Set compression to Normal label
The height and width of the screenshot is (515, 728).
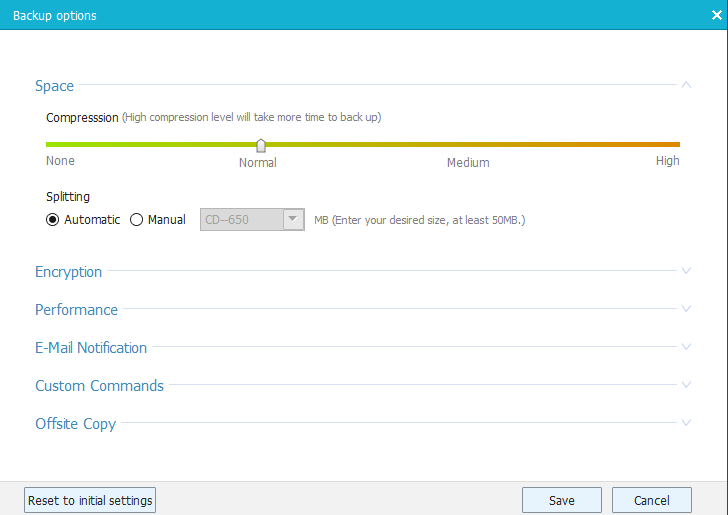click(258, 163)
